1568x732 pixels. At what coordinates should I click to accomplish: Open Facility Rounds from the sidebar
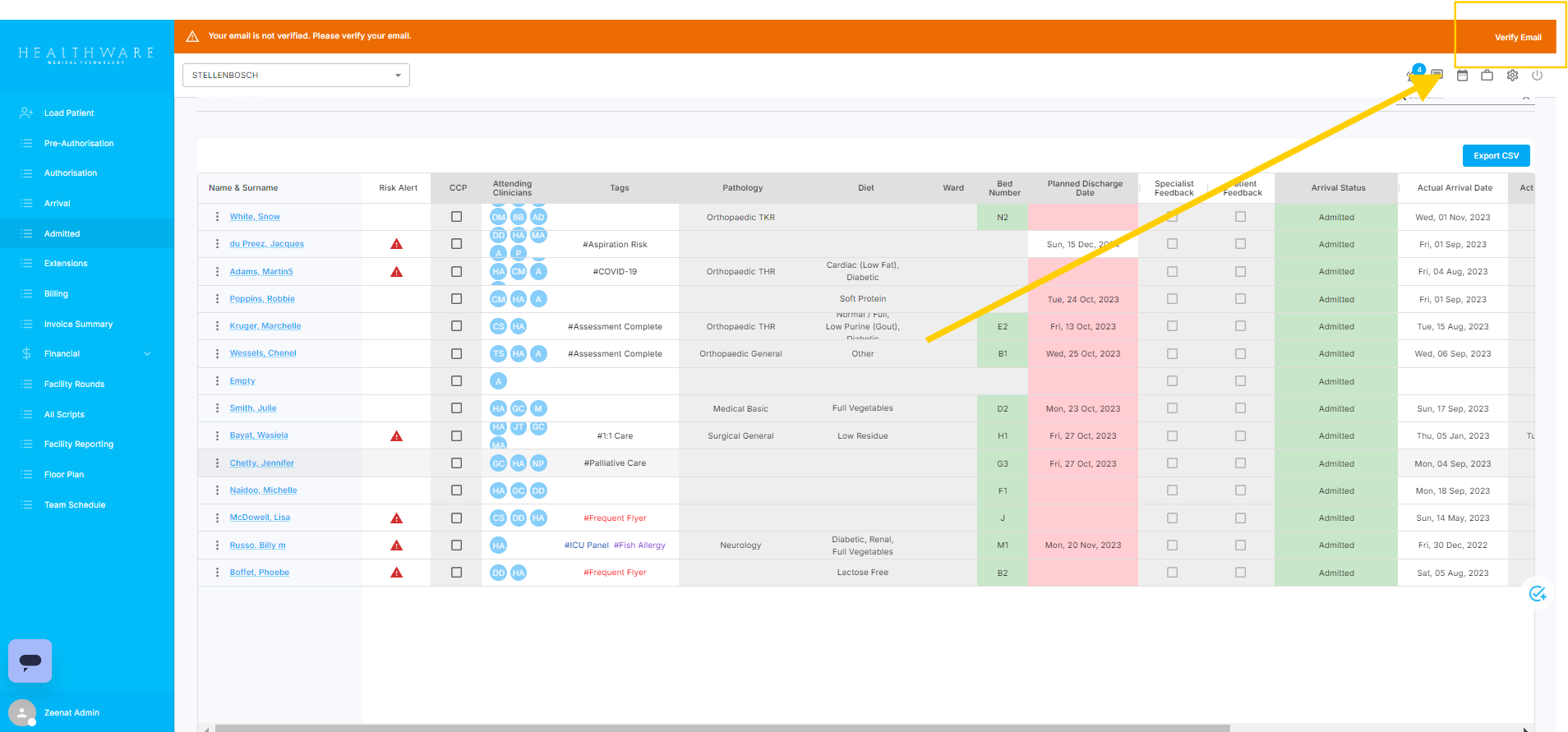[x=74, y=384]
